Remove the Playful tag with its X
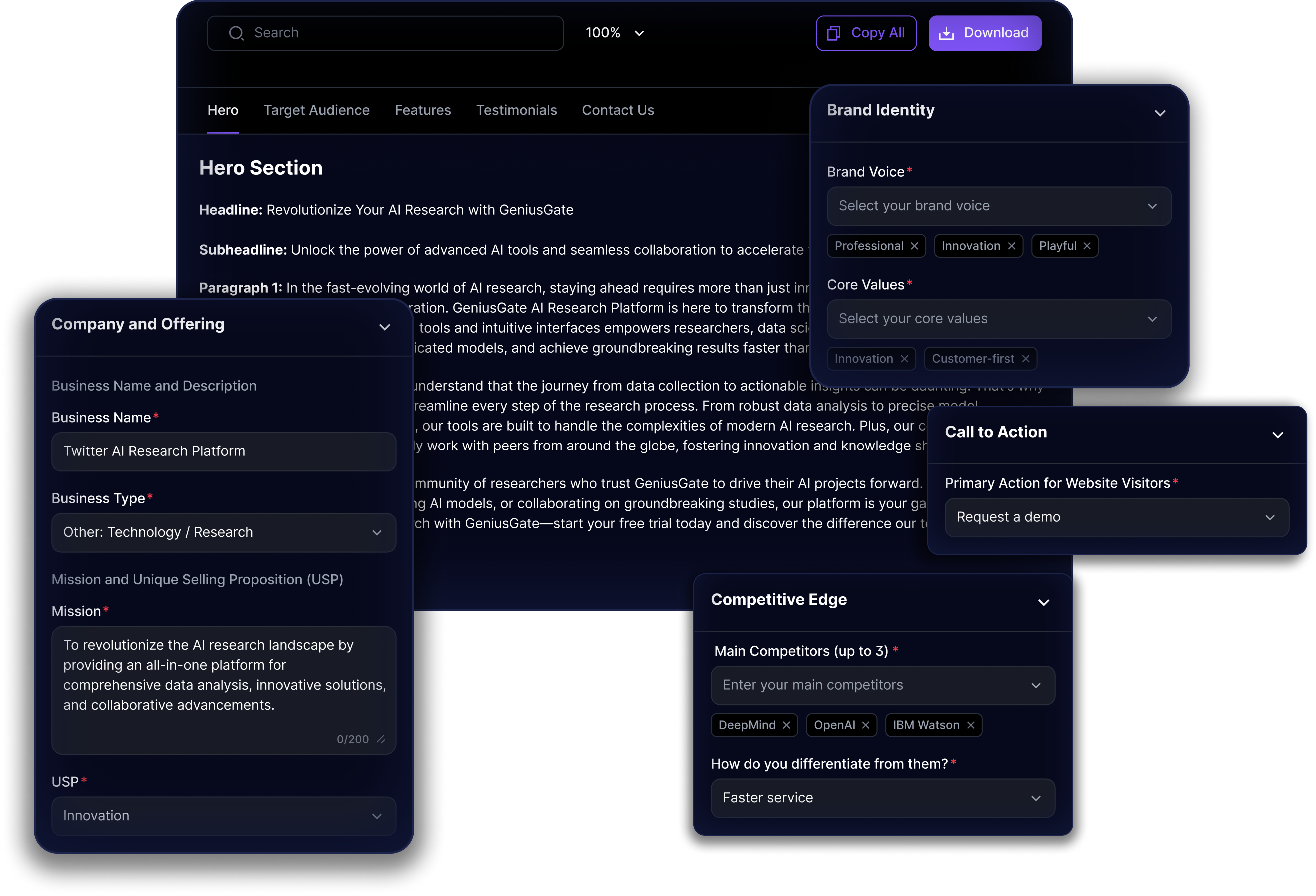Viewport: 1316px width, 896px height. tap(1087, 246)
